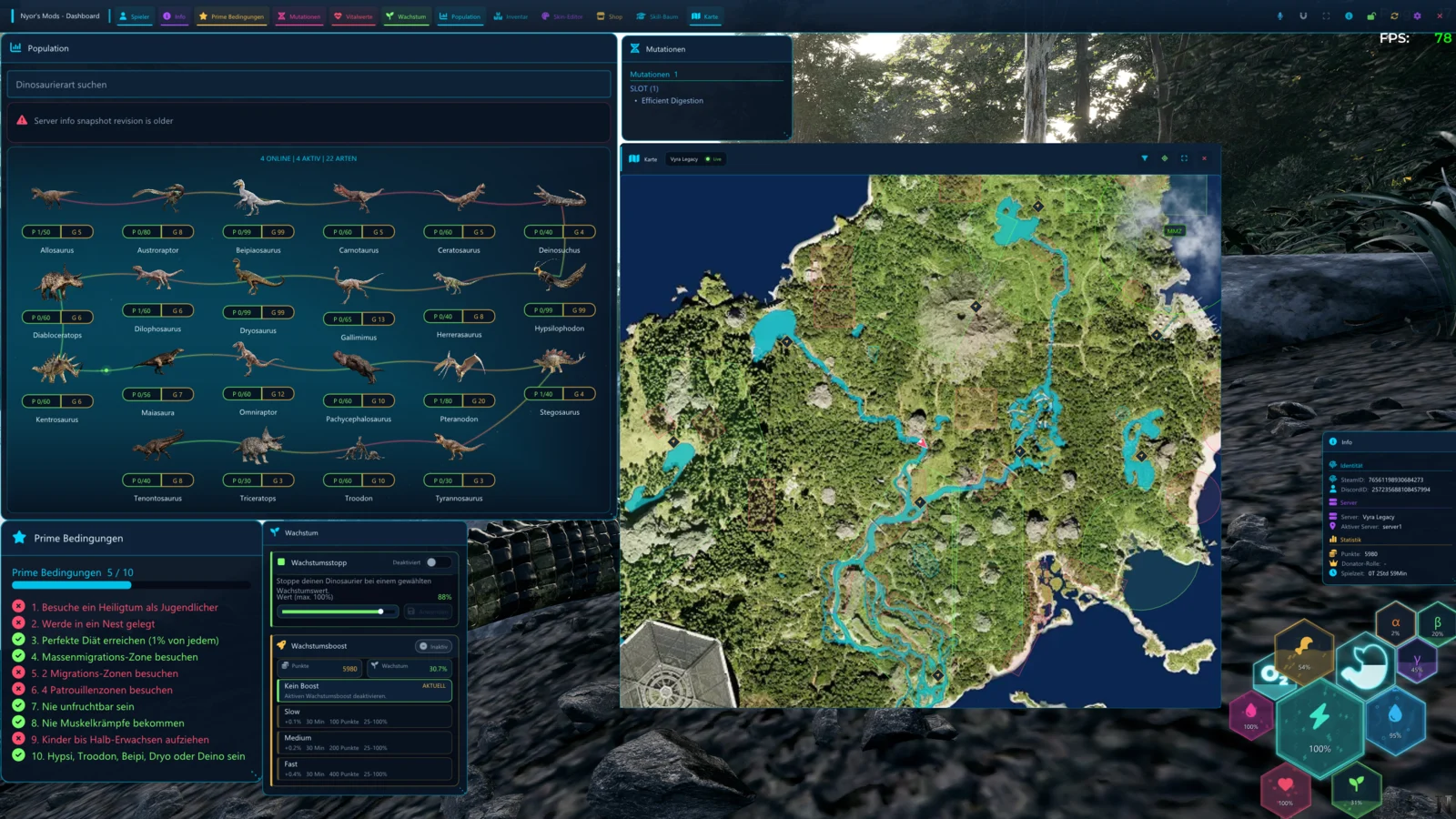Click the green center-location icon on map panel
This screenshot has height=819, width=1456.
tap(1165, 158)
